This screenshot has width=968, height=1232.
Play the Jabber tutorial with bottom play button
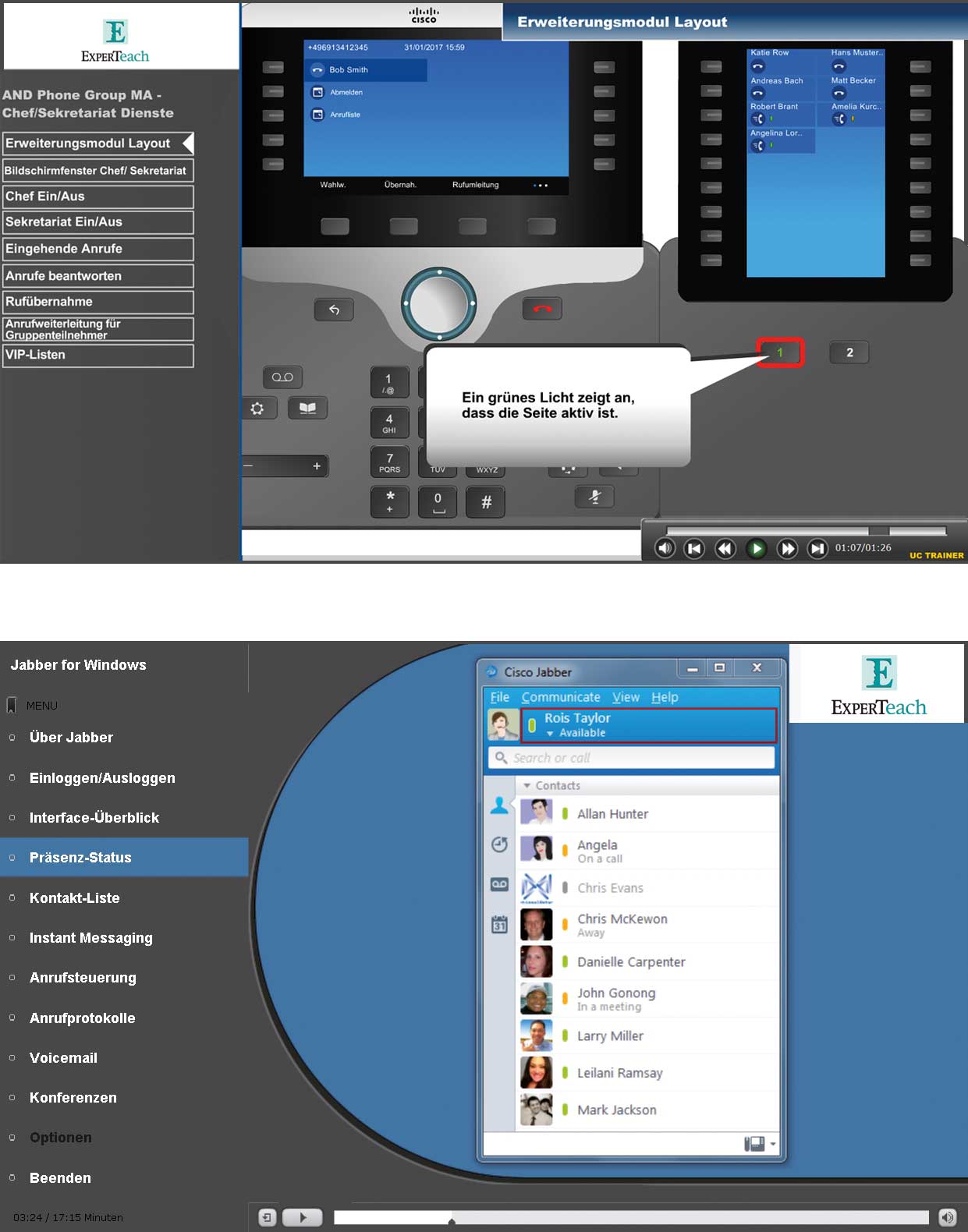(302, 1217)
